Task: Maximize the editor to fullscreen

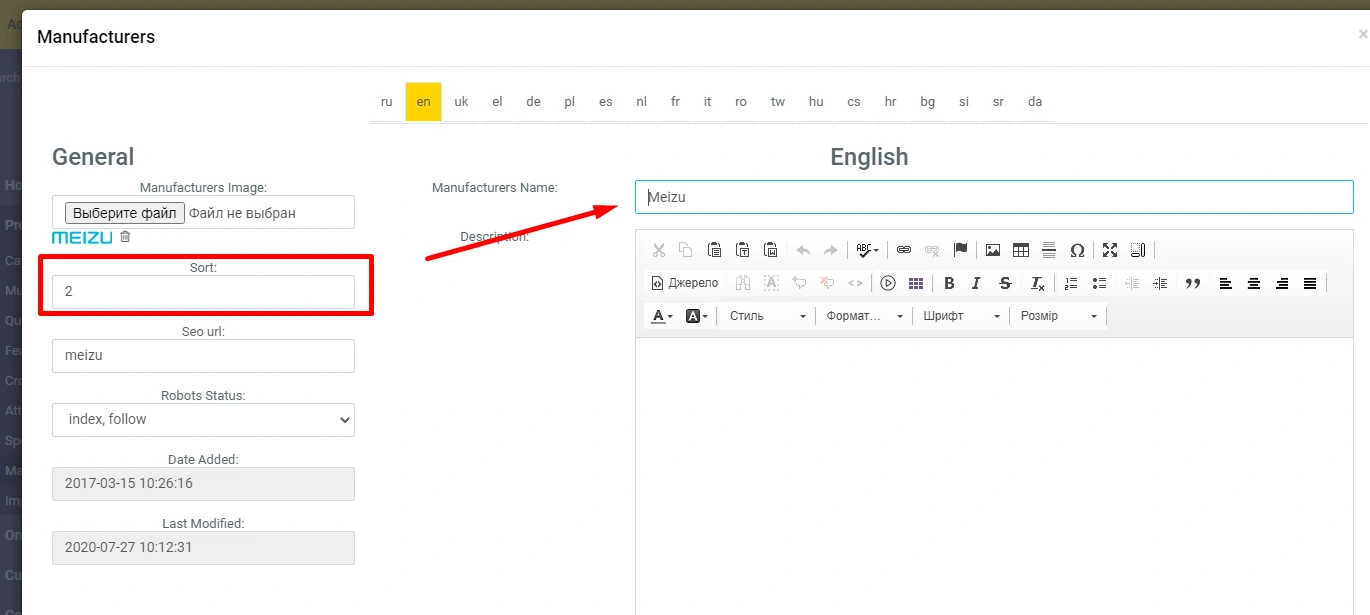Action: [1110, 250]
